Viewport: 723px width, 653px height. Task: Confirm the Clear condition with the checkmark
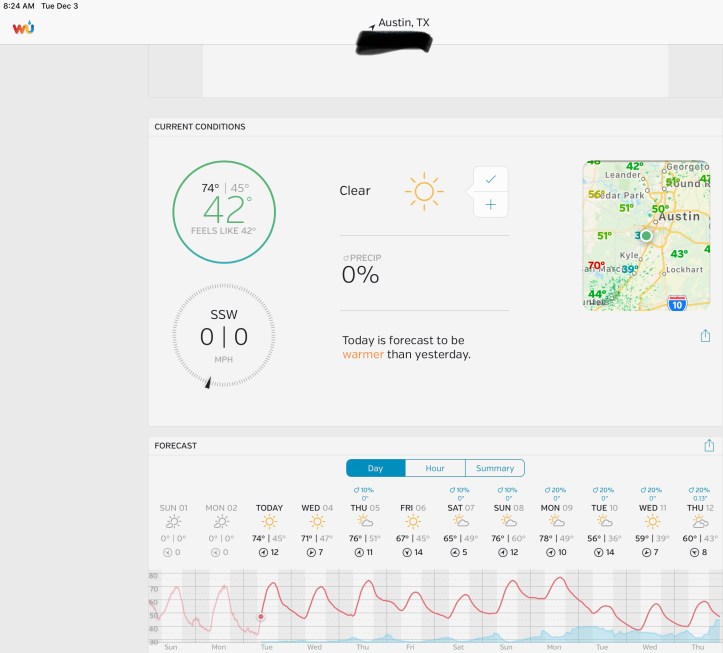coord(490,179)
